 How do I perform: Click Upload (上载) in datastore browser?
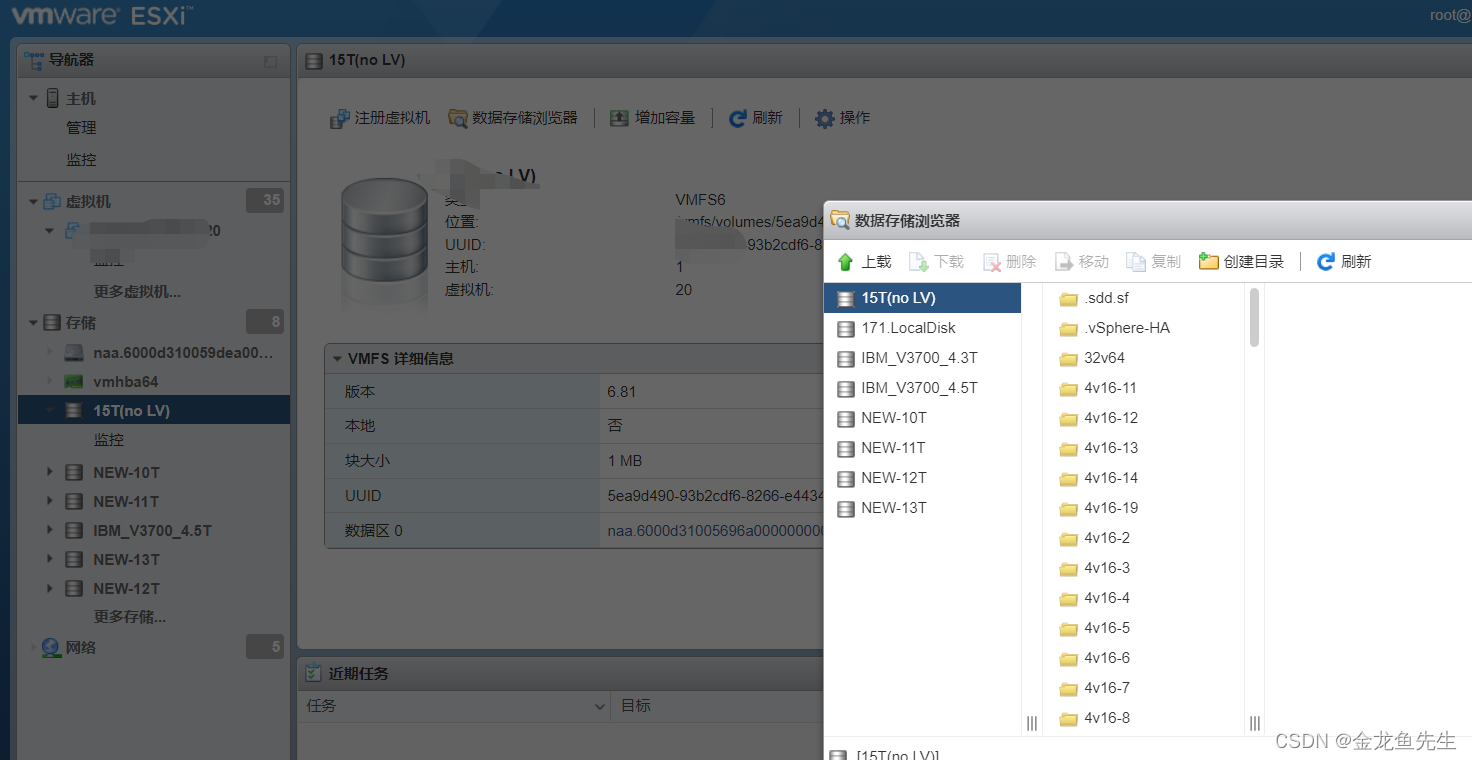[864, 262]
